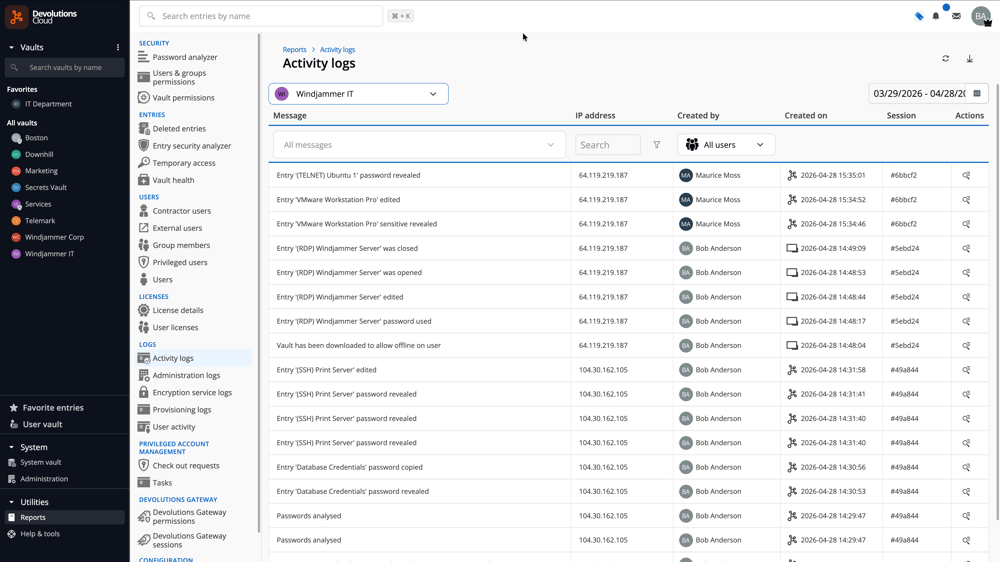Collapse the Utilities section

pyautogui.click(x=11, y=502)
